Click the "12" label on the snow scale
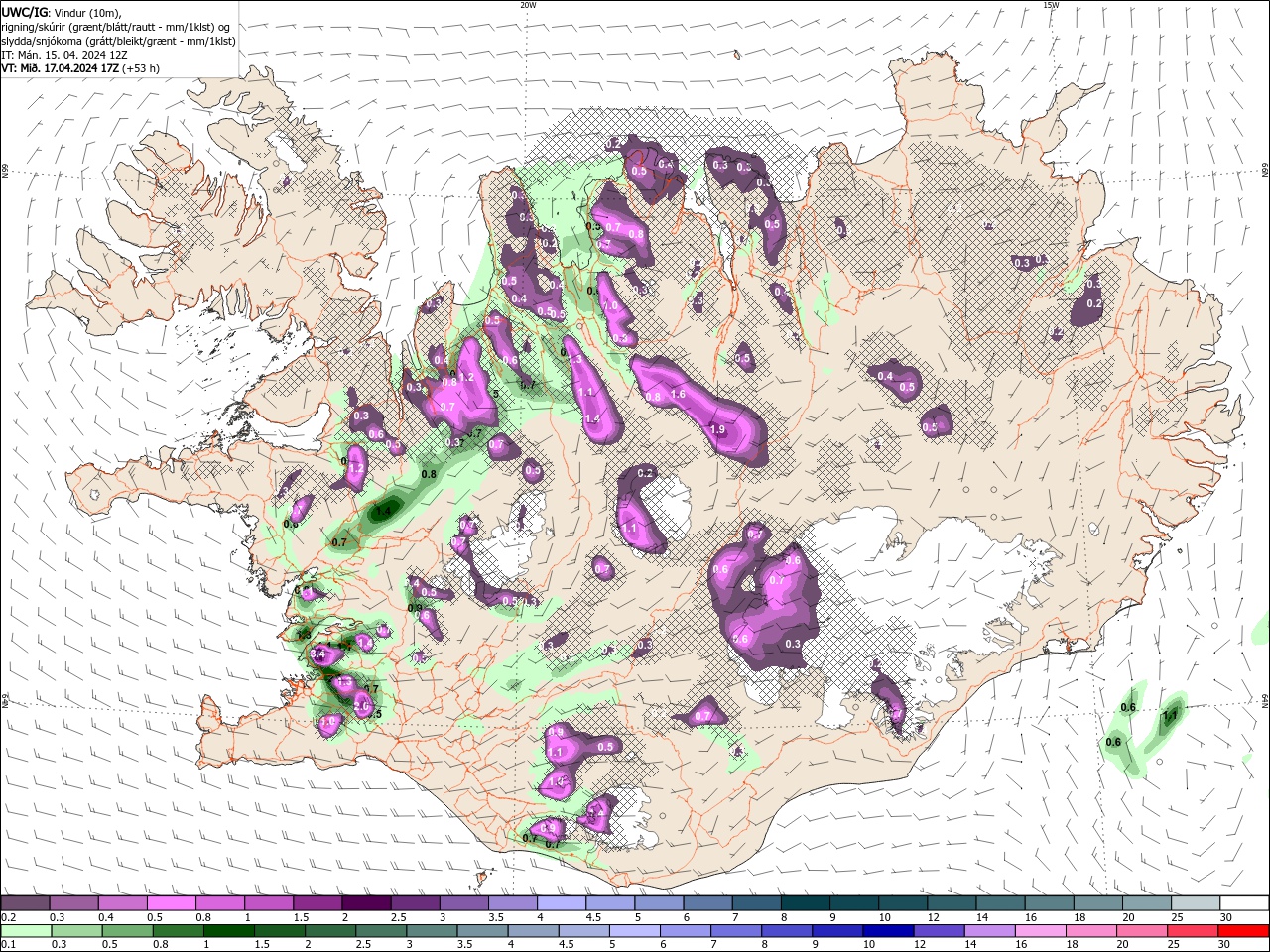Image resolution: width=1270 pixels, height=952 pixels. 934,917
